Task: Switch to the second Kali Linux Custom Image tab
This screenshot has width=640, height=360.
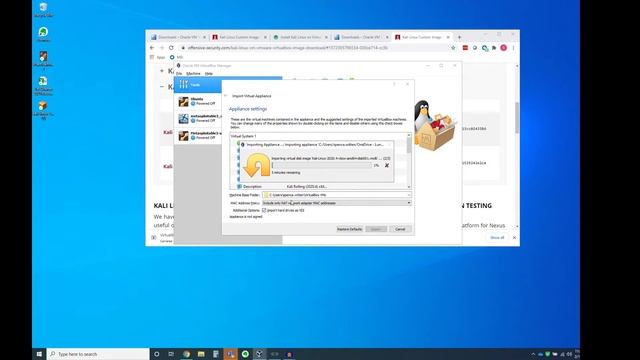Action: tap(422, 37)
